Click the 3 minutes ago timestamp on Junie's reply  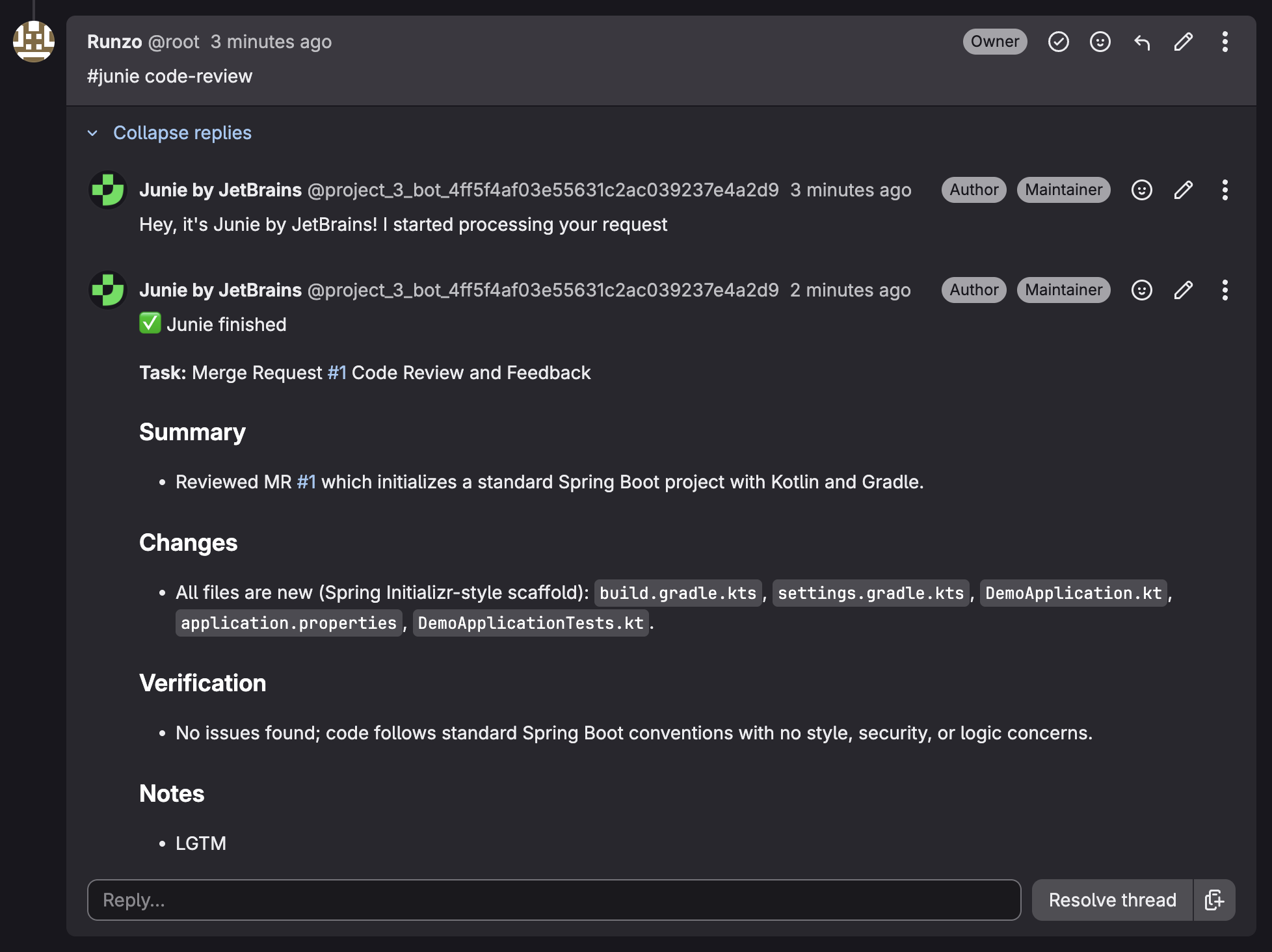(x=851, y=190)
